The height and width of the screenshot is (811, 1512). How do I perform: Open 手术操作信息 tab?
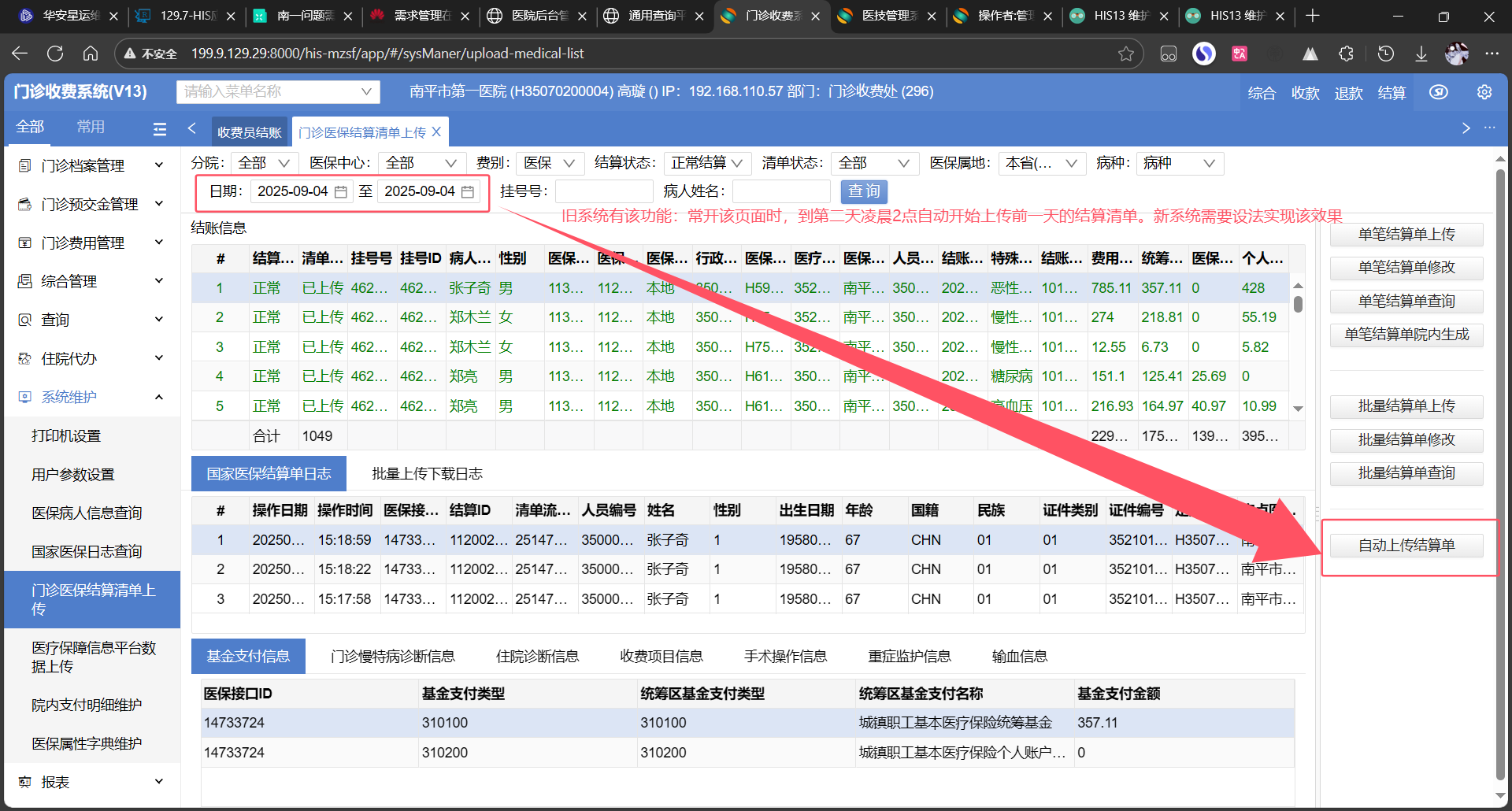(785, 656)
